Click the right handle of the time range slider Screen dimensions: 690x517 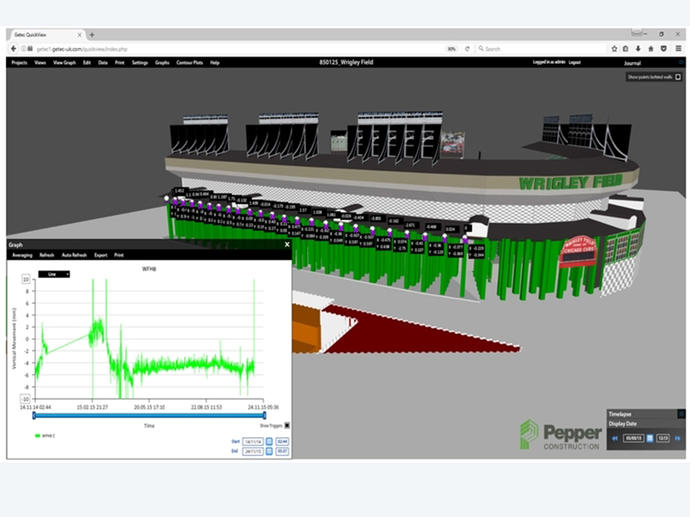pyautogui.click(x=264, y=415)
